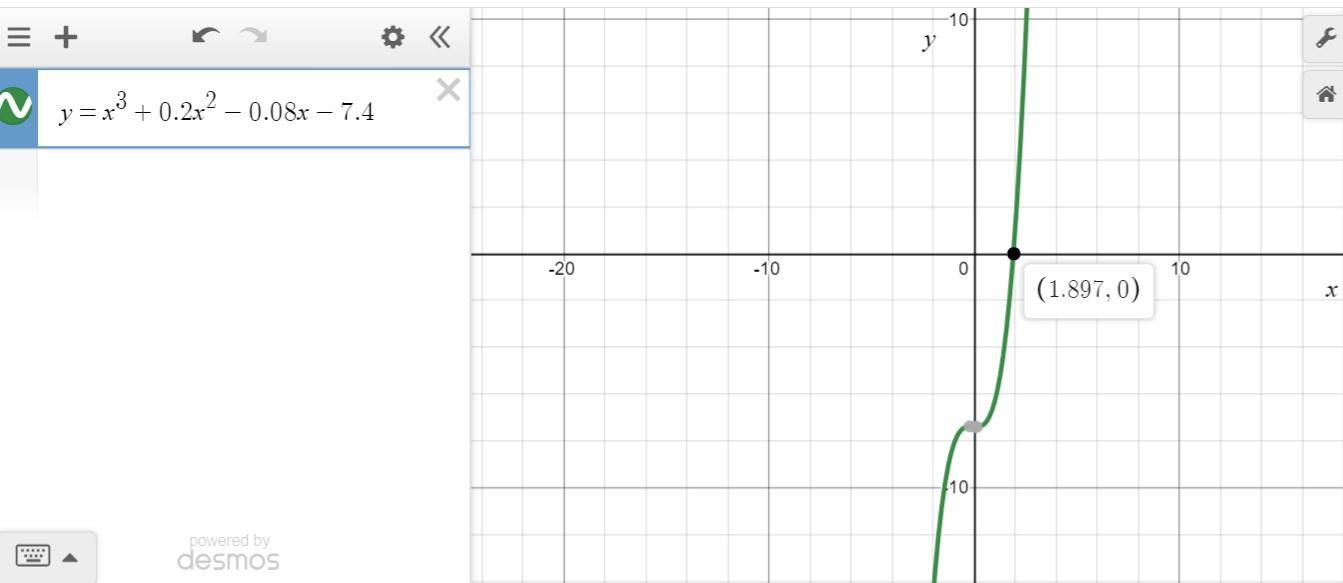Click the 10 label on the x-axis
The image size is (1343, 583).
(1180, 268)
